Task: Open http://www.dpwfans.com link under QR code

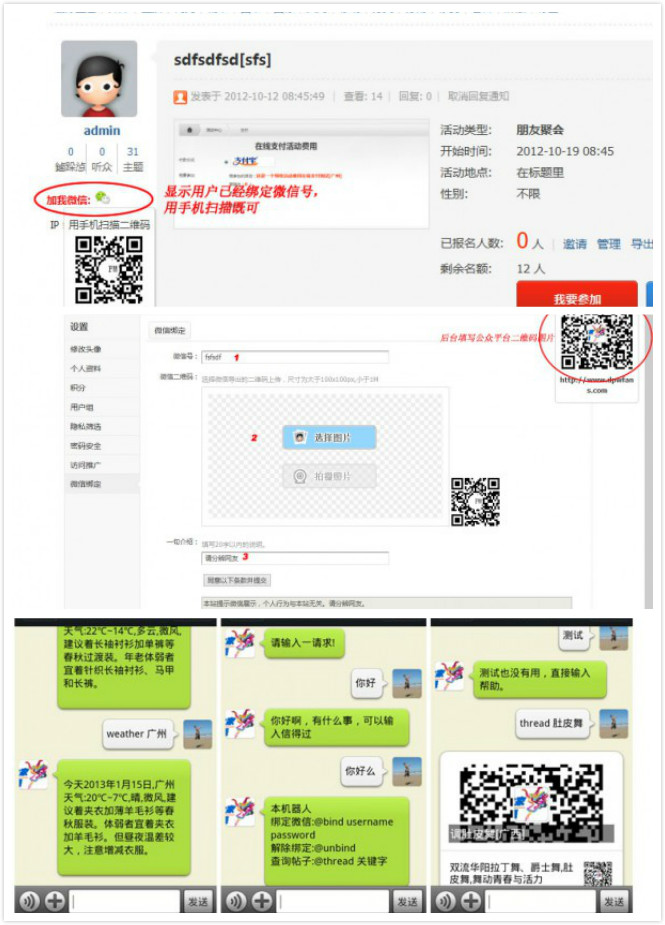Action: [x=597, y=385]
